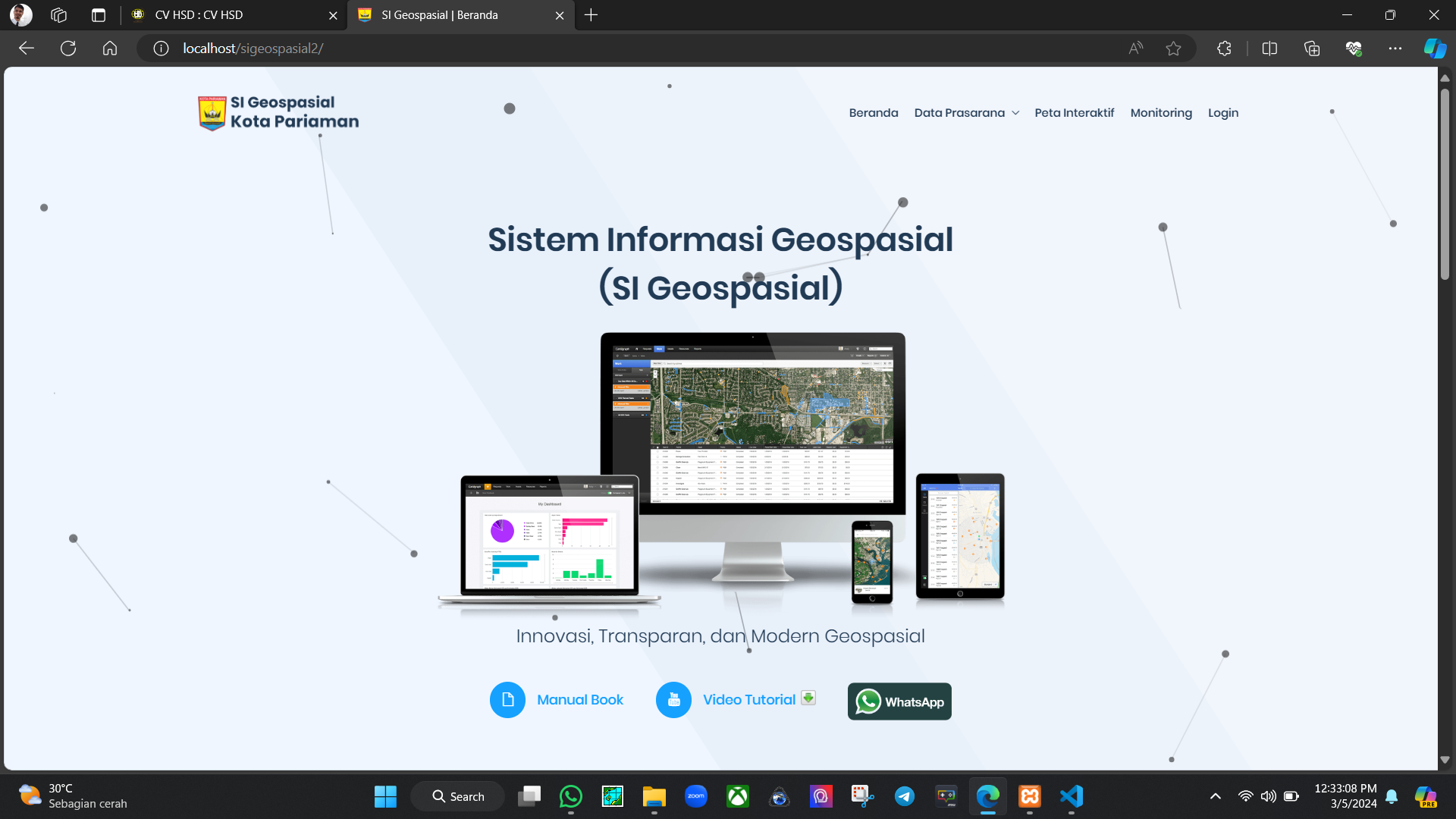Go to the Monitoring page
This screenshot has height=819, width=1456.
click(1160, 113)
